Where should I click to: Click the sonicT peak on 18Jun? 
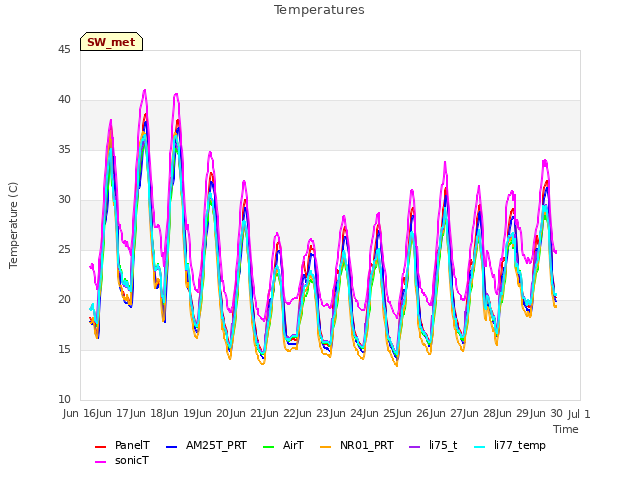coord(176,94)
